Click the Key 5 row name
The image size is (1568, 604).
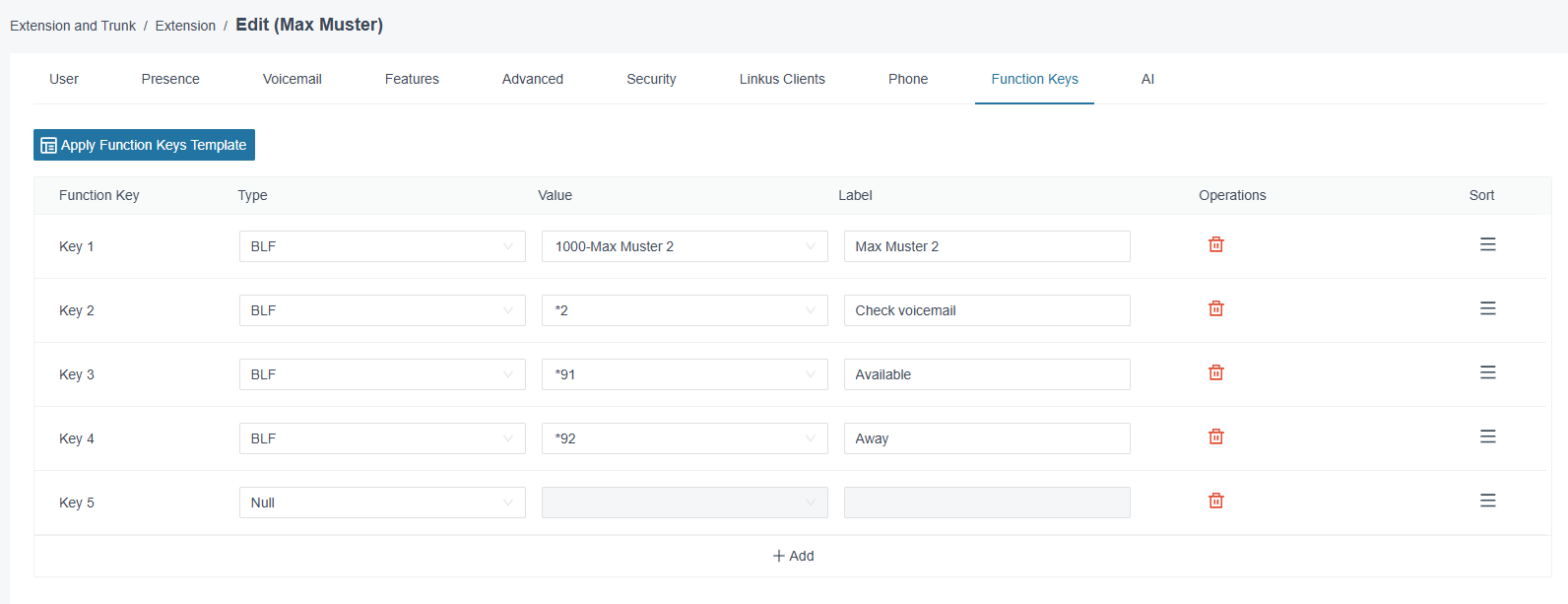[77, 503]
